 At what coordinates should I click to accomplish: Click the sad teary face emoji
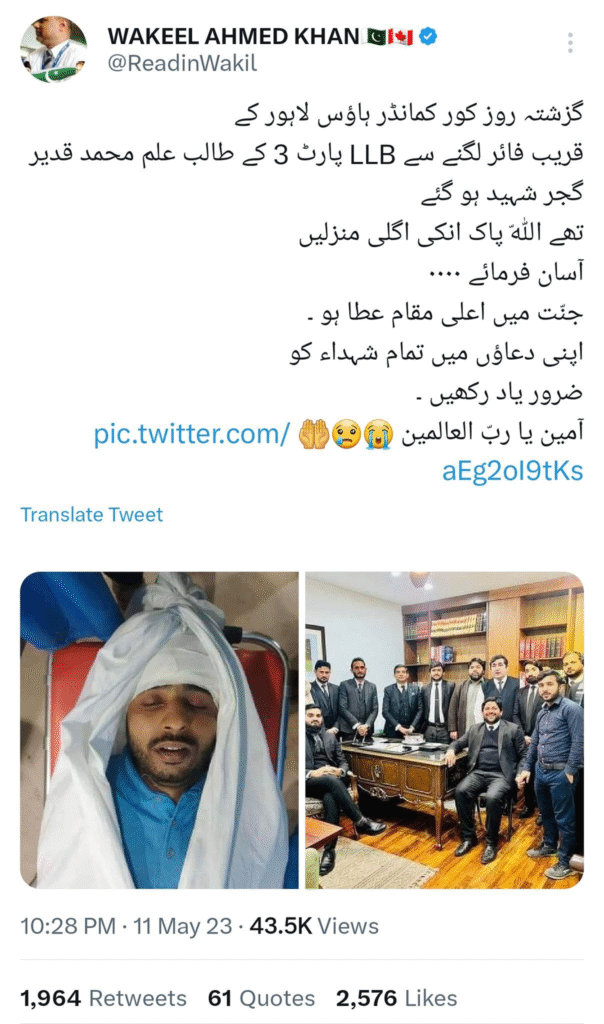tap(347, 434)
